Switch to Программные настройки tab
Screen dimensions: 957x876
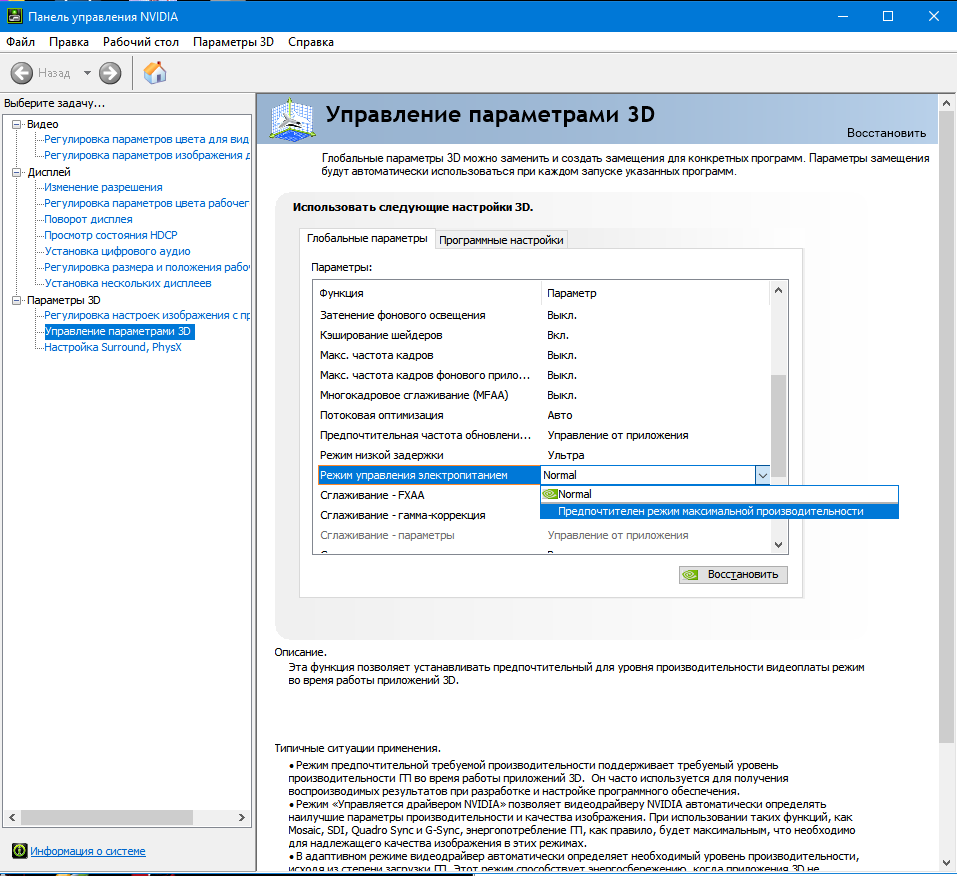501,240
